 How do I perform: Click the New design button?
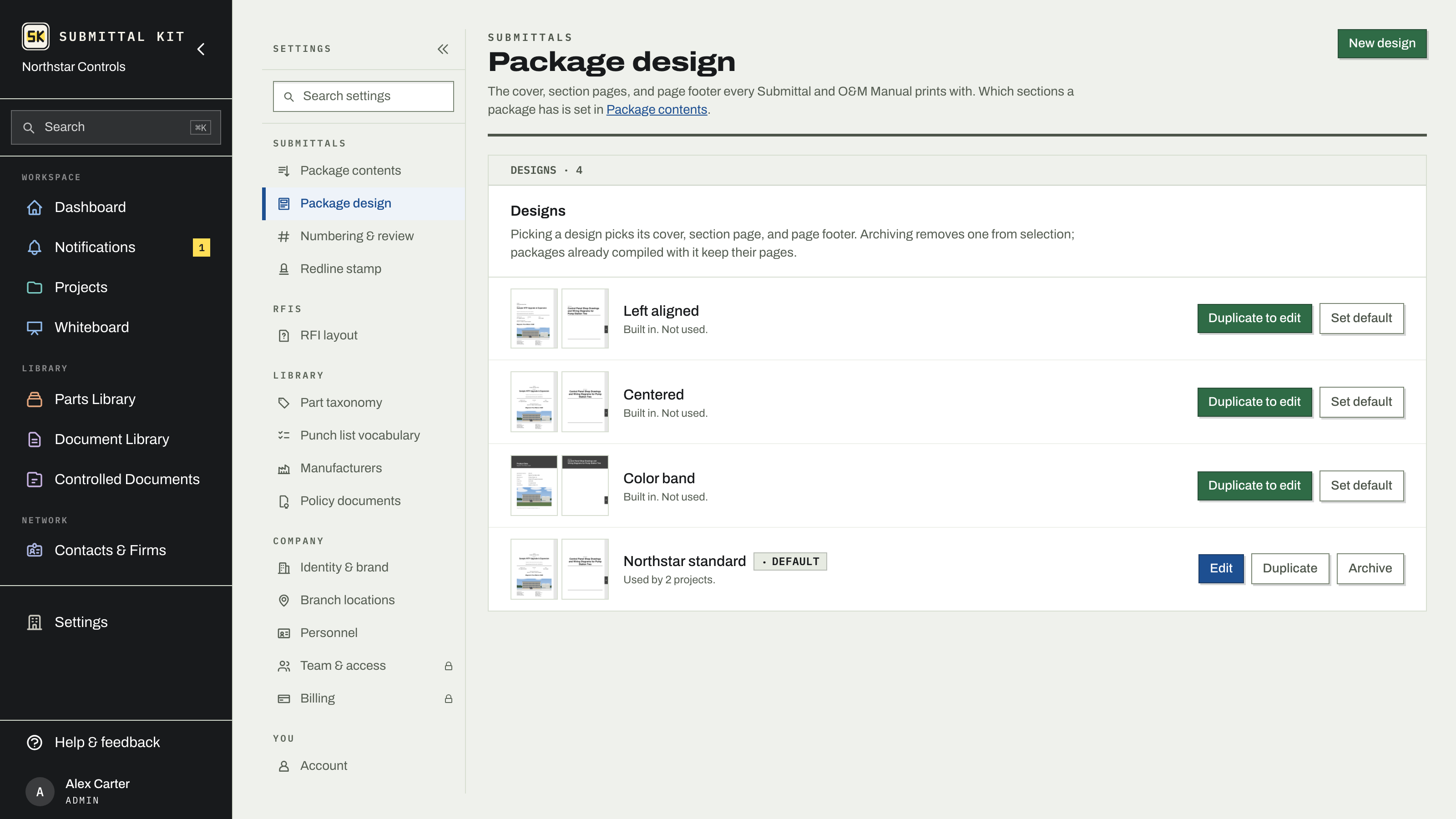(x=1381, y=44)
